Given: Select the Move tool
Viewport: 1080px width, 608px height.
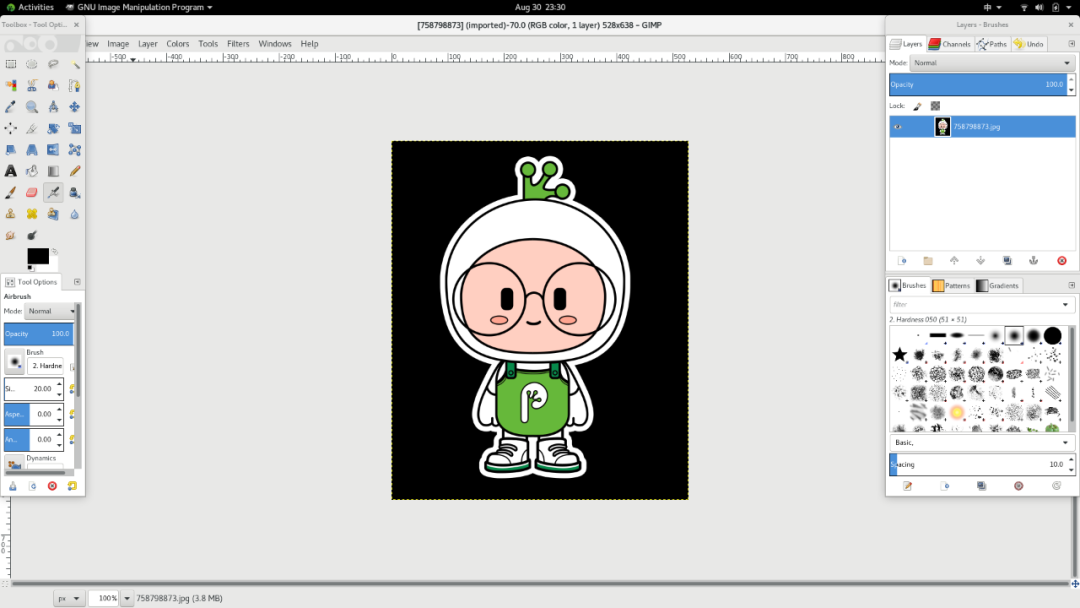Looking at the screenshot, I should 74,107.
